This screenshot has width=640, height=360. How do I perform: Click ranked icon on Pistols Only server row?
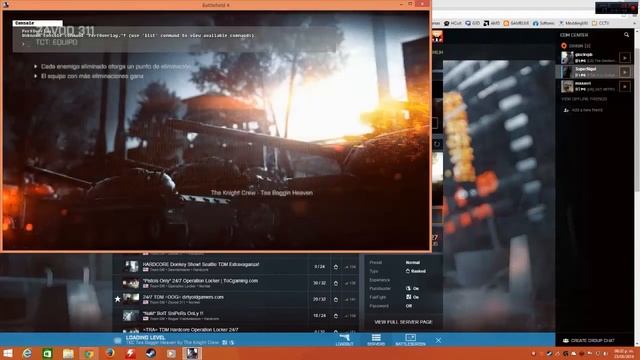click(336, 283)
